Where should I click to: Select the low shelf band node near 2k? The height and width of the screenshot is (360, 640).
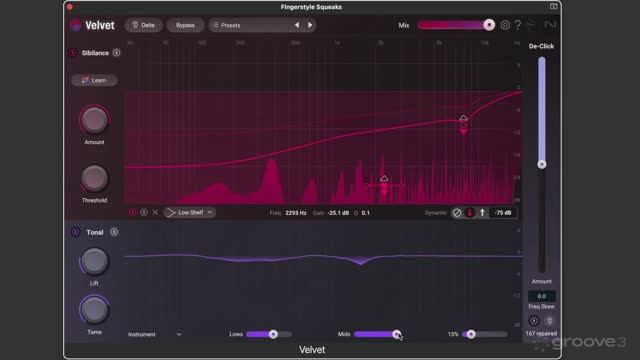[x=384, y=186]
